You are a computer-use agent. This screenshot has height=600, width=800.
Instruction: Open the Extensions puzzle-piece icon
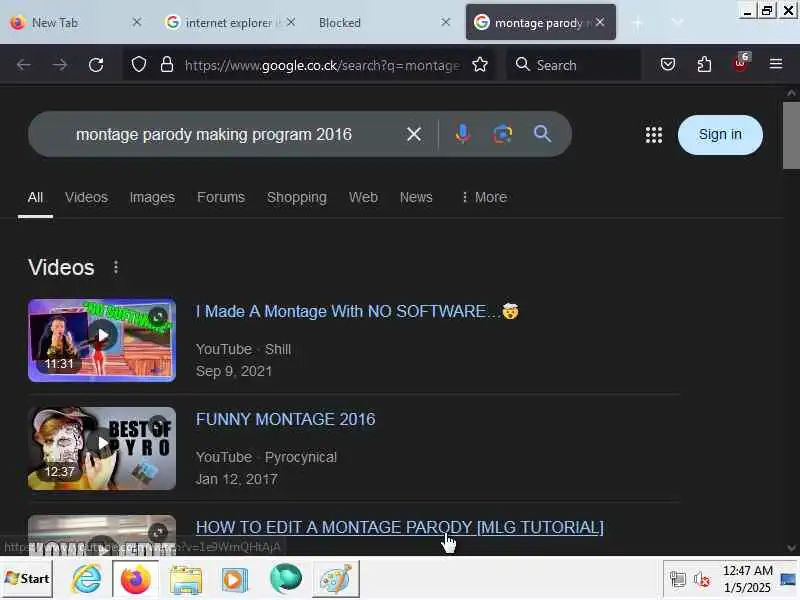pos(704,64)
